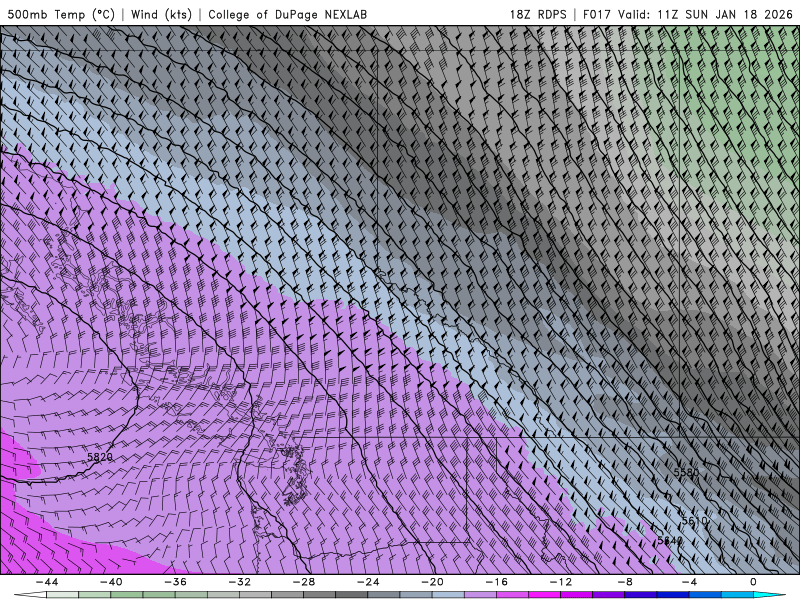Click the 'Wind (kts)' title label
This screenshot has height=600, width=800.
coord(161,14)
